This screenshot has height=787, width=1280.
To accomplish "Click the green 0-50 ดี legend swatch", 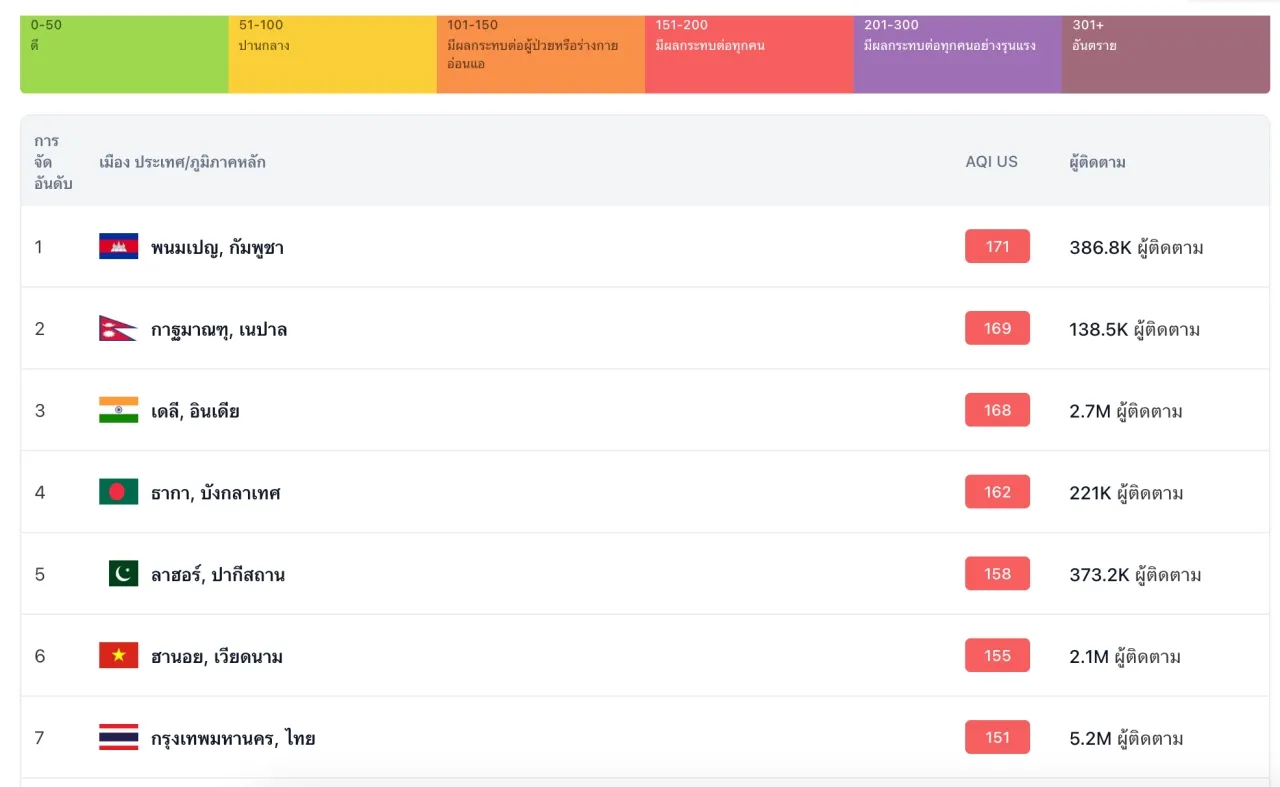I will click(x=124, y=55).
